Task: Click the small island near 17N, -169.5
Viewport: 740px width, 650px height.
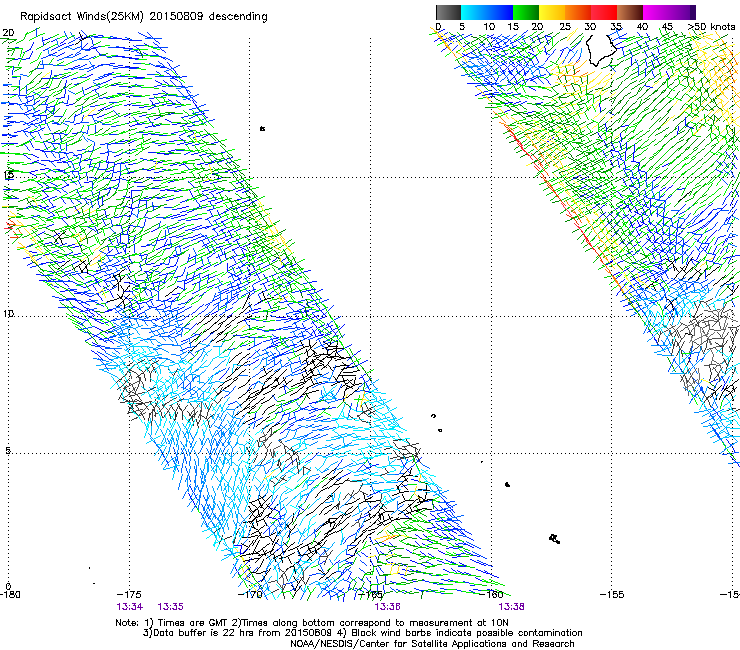Action: [x=262, y=128]
